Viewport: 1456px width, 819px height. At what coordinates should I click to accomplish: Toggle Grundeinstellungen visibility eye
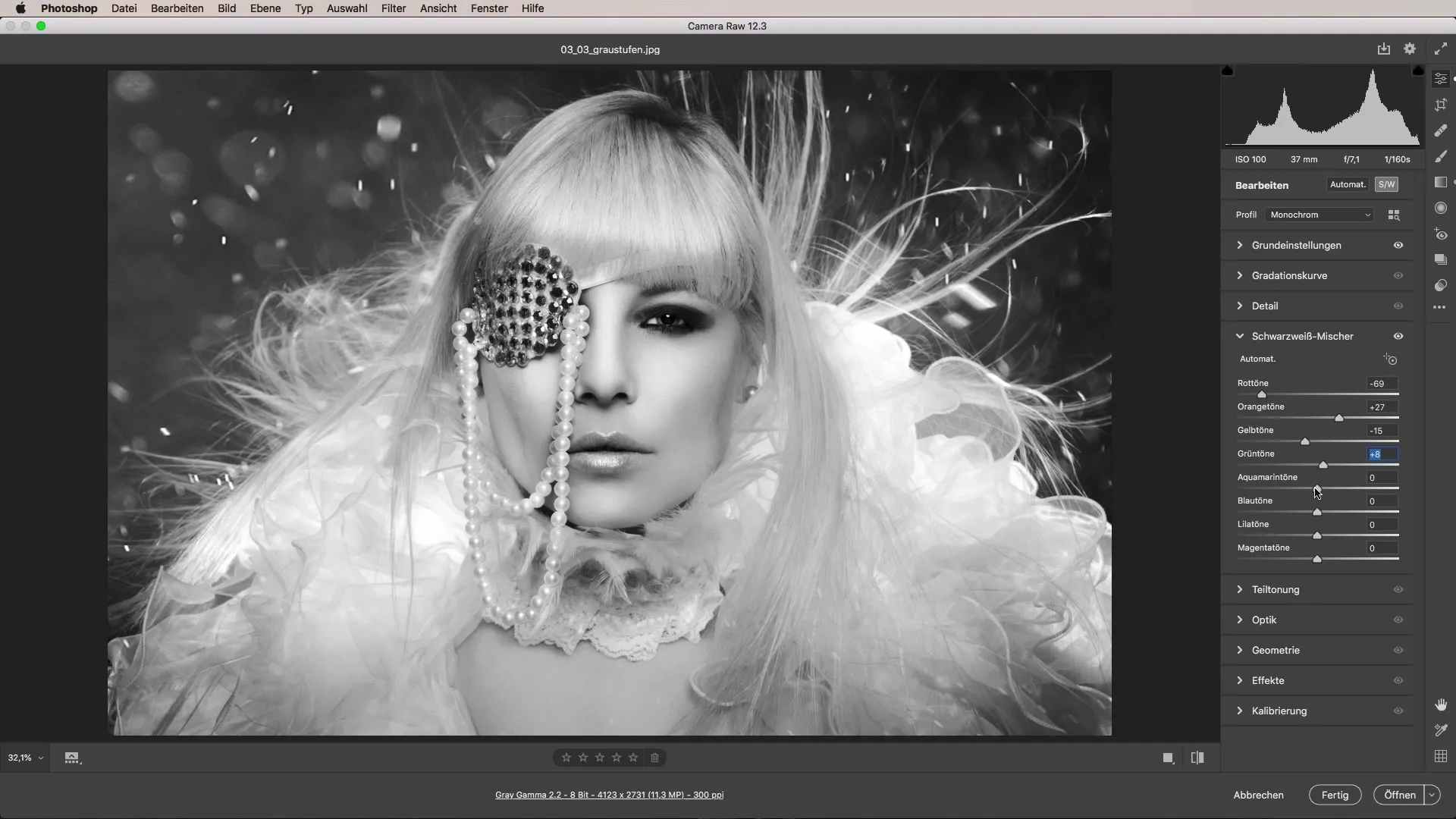(x=1398, y=245)
